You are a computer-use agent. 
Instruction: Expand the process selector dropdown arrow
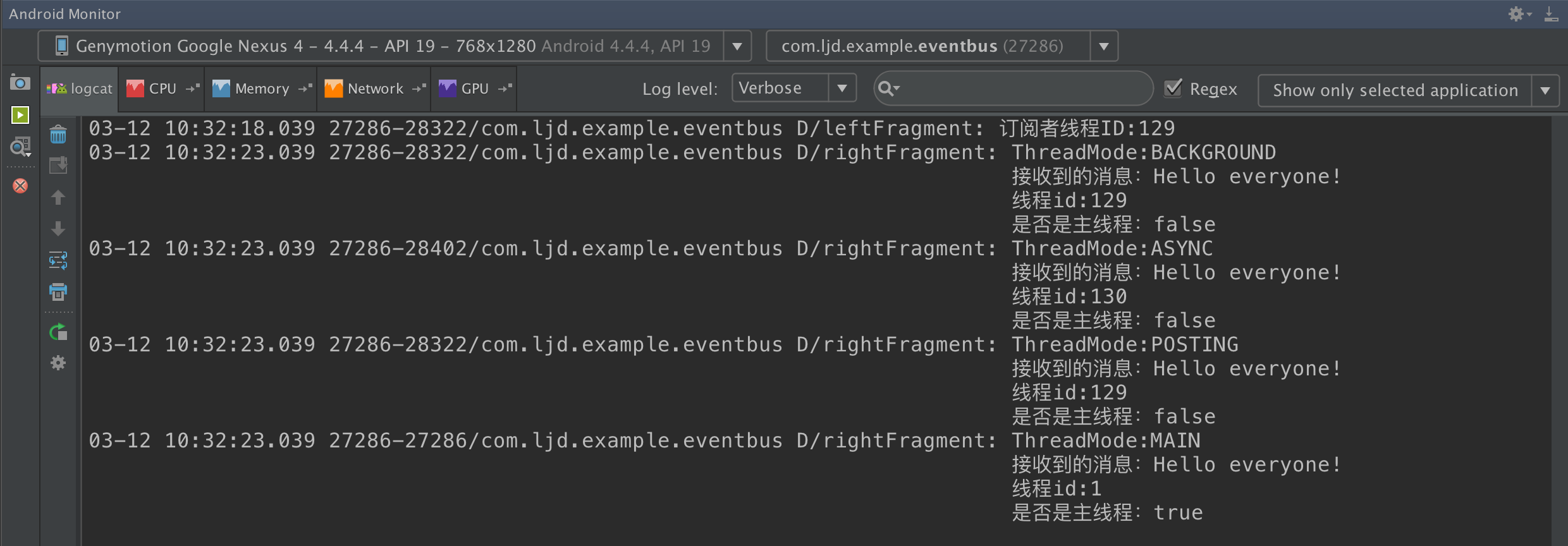(1104, 46)
